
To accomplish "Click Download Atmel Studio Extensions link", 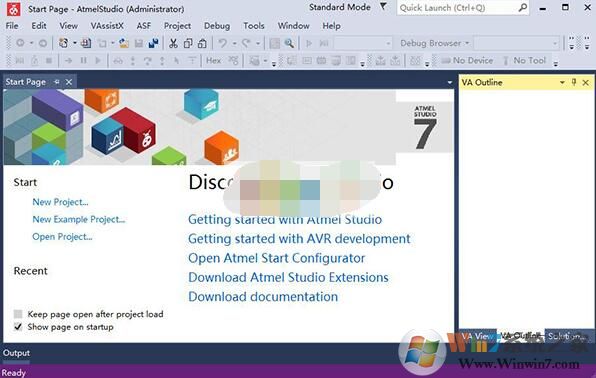I will tap(288, 277).
